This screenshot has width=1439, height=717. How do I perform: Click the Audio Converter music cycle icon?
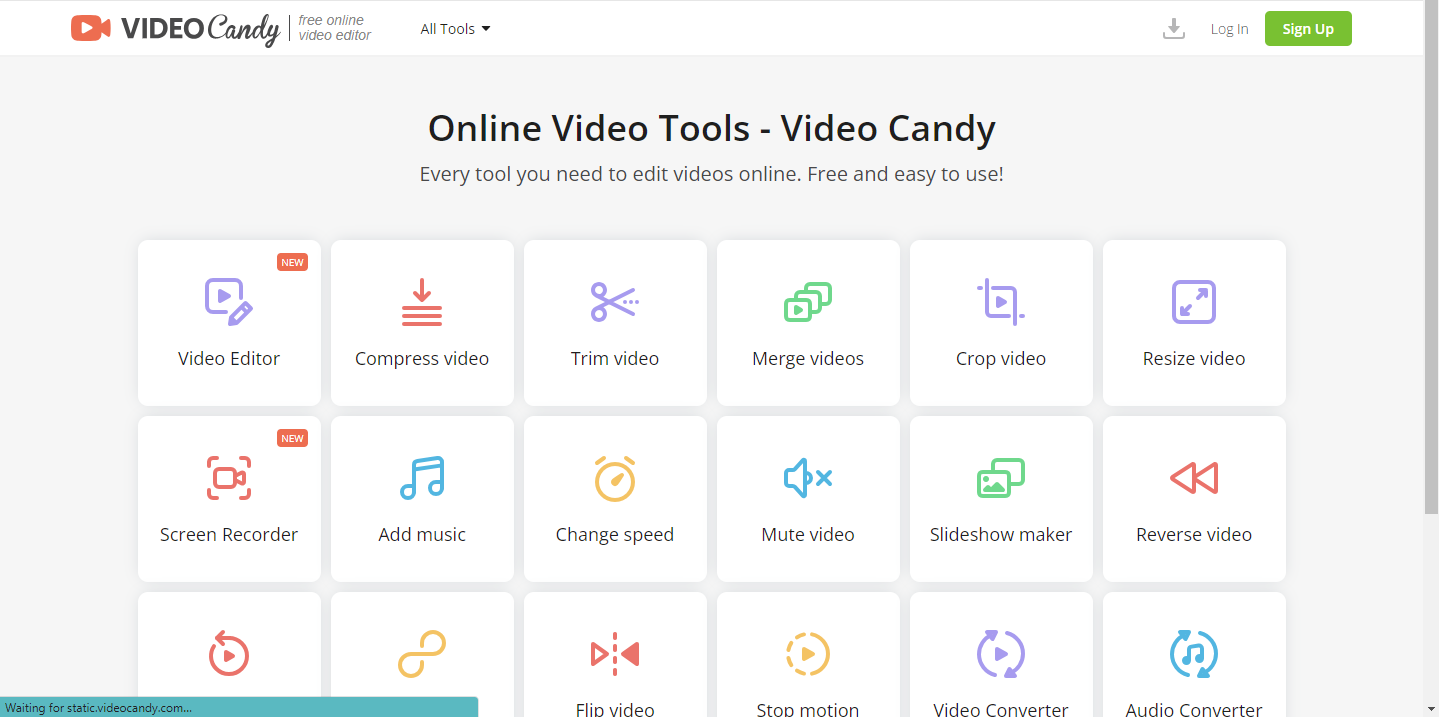(1194, 654)
